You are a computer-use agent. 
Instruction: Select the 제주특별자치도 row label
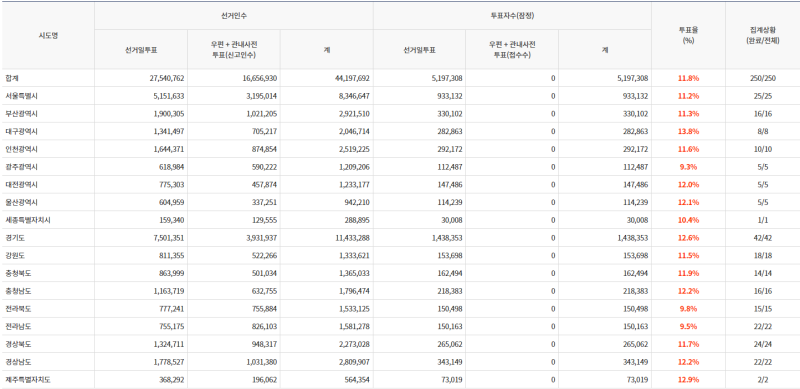pyautogui.click(x=28, y=380)
